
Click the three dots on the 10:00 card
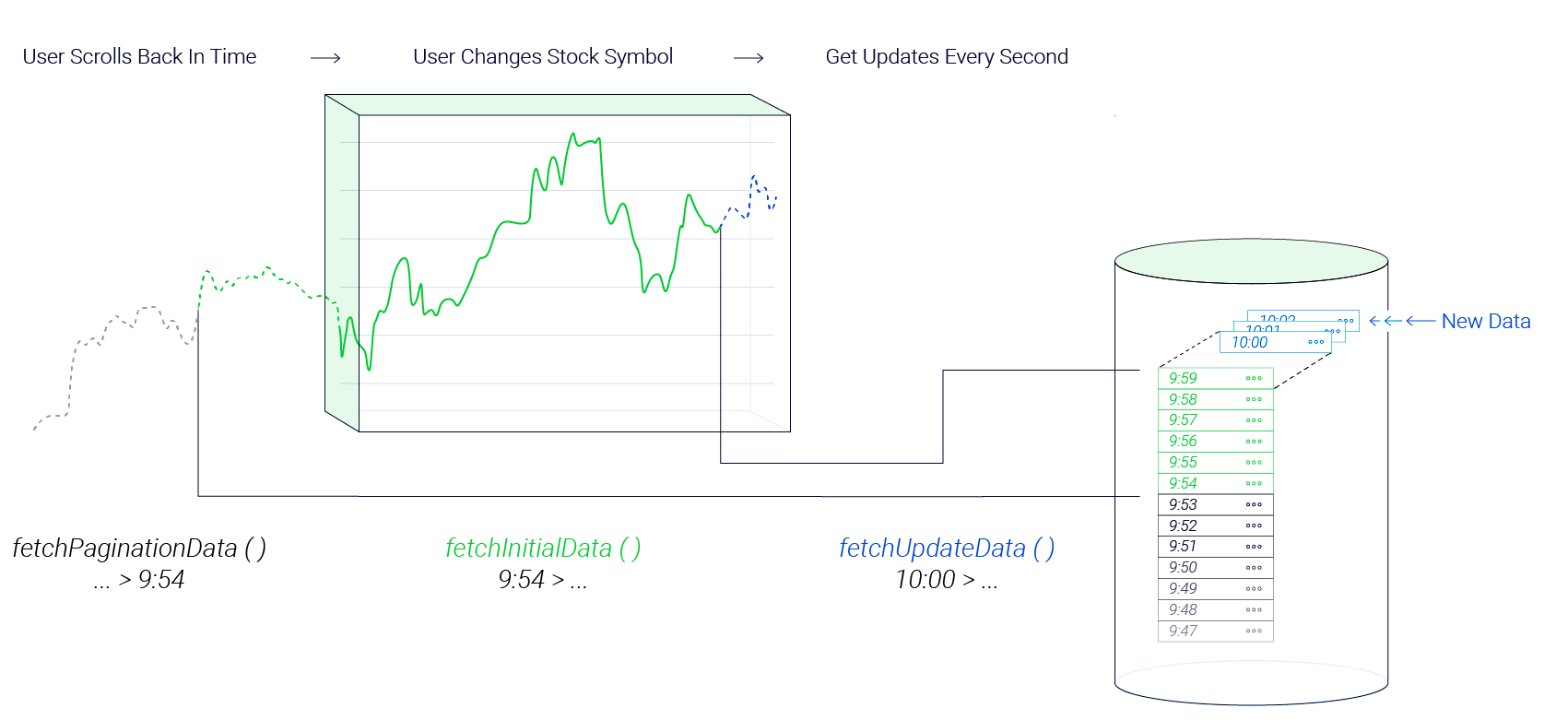click(1315, 342)
